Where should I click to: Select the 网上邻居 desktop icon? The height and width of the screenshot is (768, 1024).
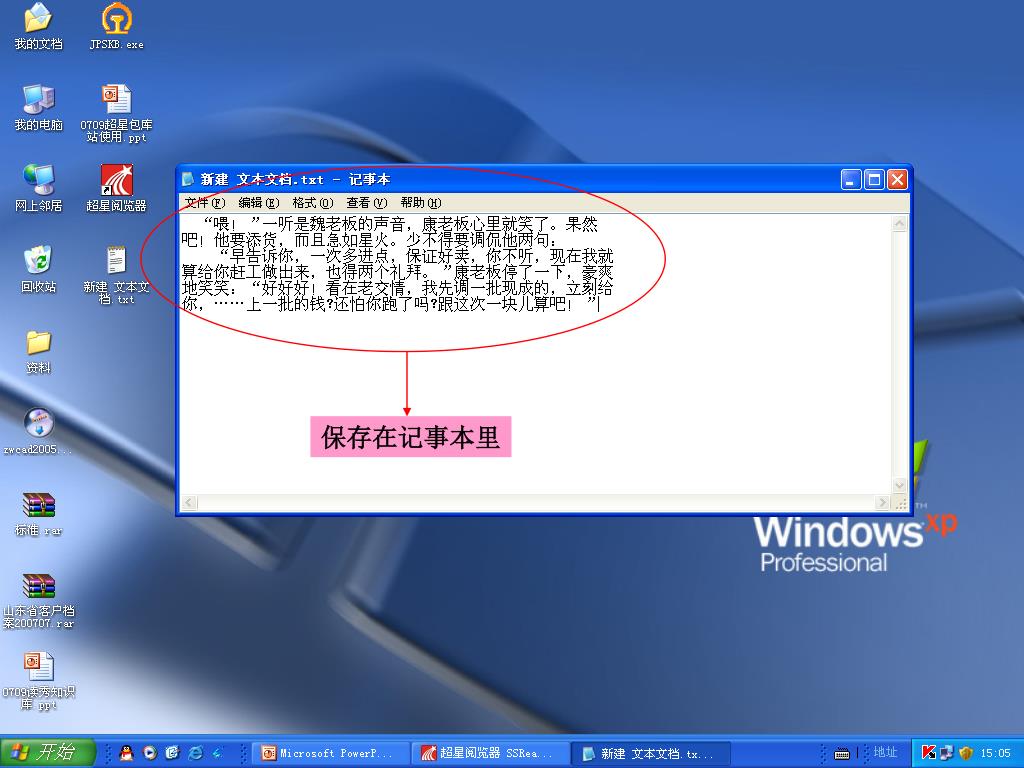tap(39, 189)
